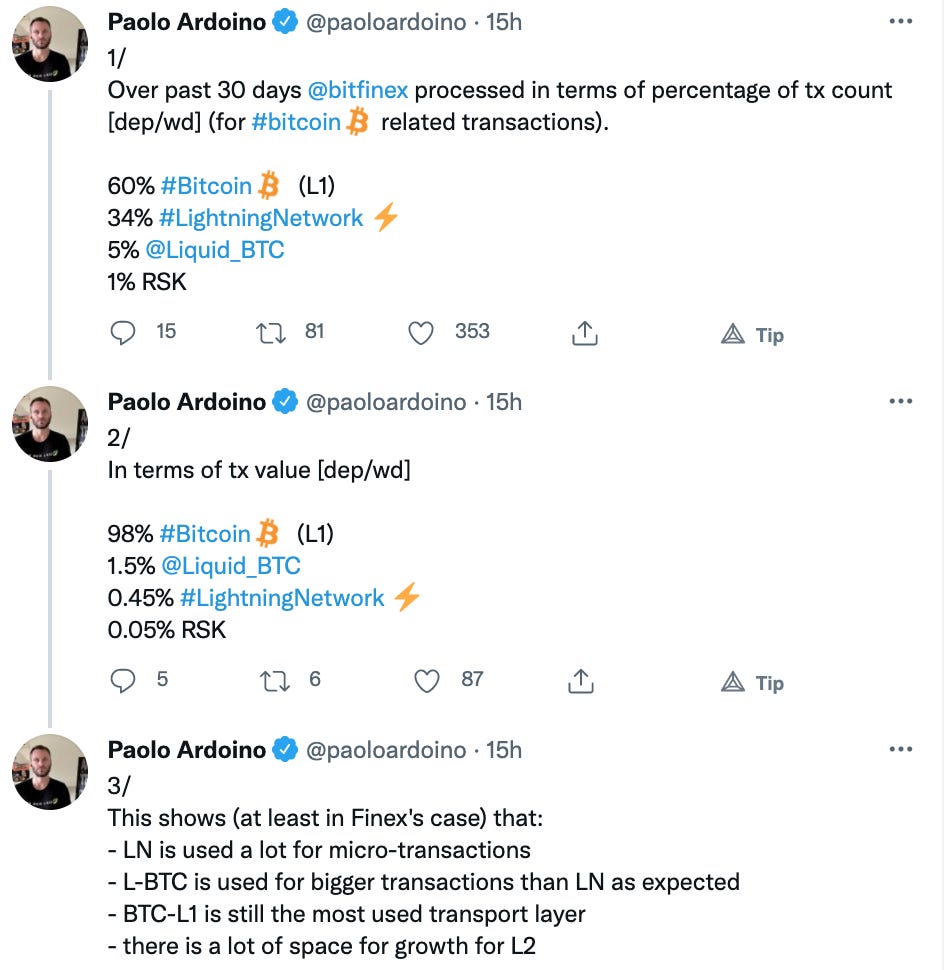Retweet the second tweet with 6 retweets
This screenshot has height=970, width=944.
coord(272,681)
